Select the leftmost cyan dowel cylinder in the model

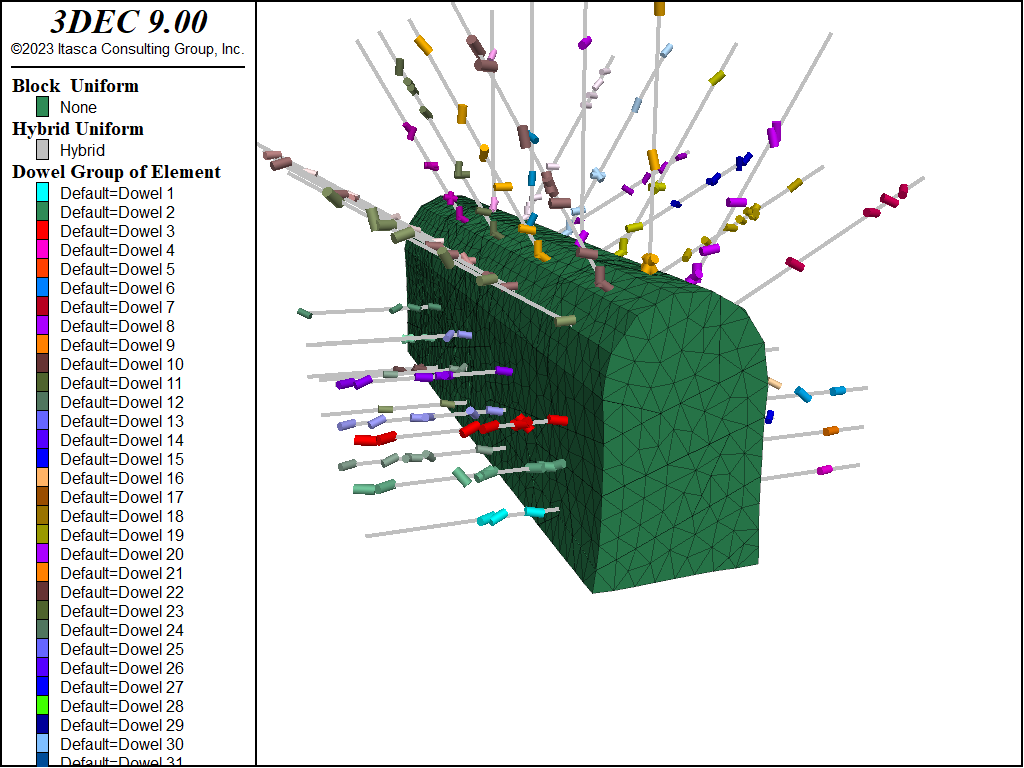pos(491,518)
